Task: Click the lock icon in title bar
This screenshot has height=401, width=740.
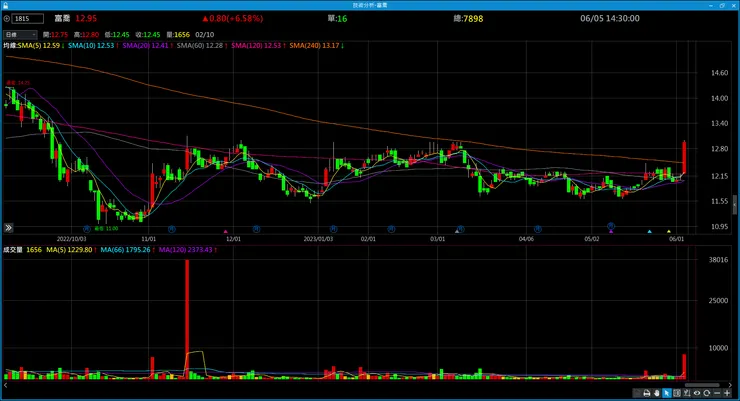Action: pos(5,5)
